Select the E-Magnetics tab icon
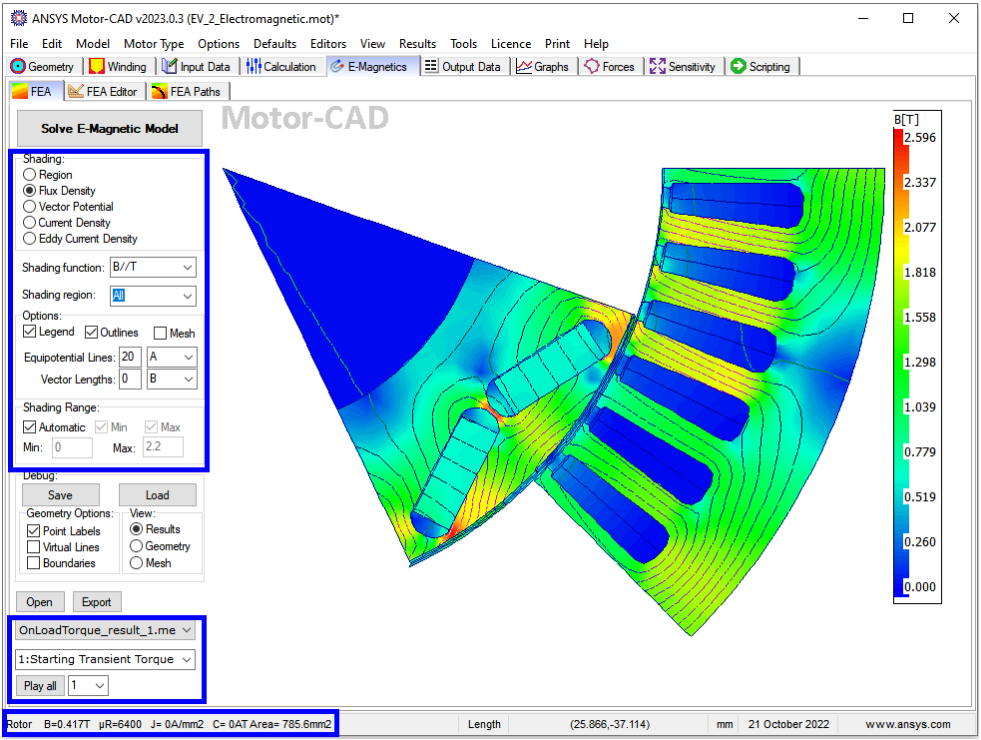The width and height of the screenshot is (981, 740). [x=337, y=66]
